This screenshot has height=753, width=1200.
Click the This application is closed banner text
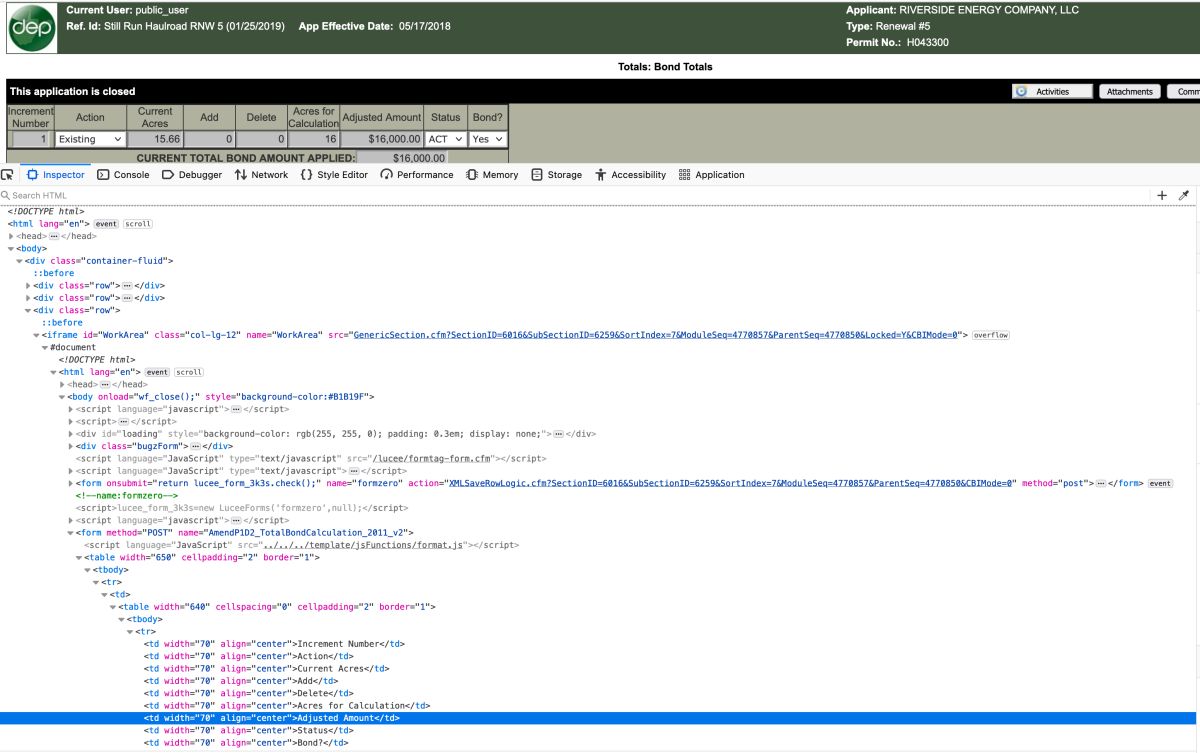[72, 91]
